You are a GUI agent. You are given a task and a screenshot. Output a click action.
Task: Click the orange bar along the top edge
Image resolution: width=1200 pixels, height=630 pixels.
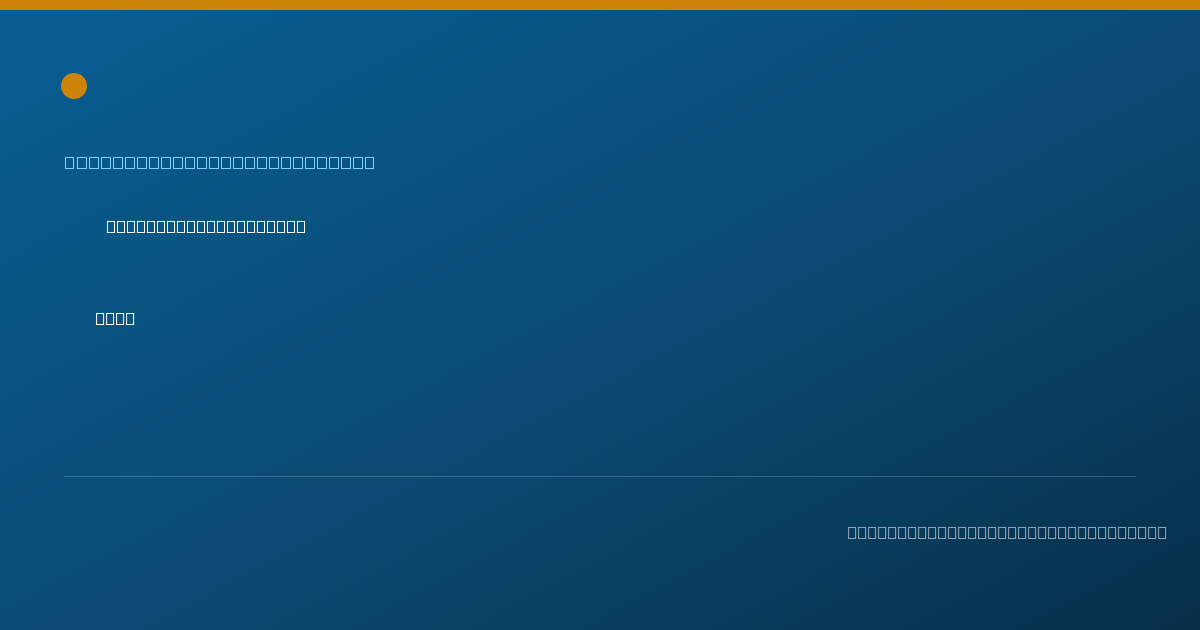(600, 5)
